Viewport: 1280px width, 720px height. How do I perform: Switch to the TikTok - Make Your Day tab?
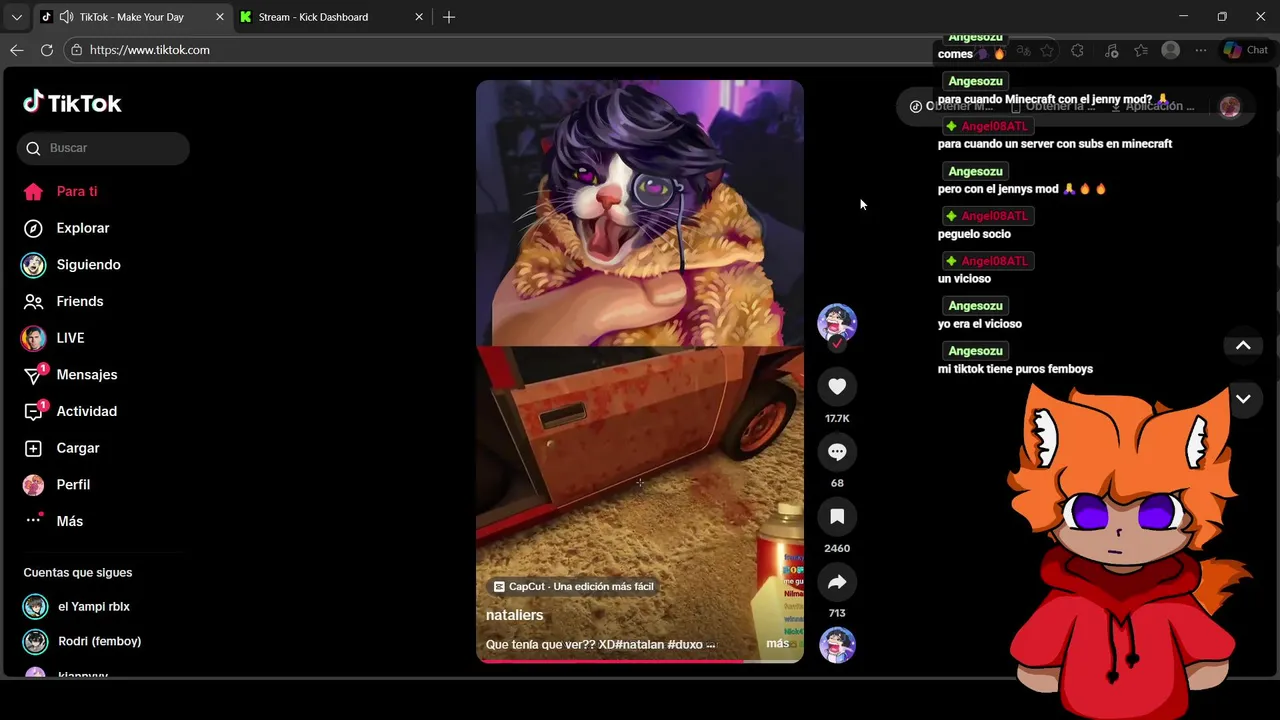tap(131, 17)
